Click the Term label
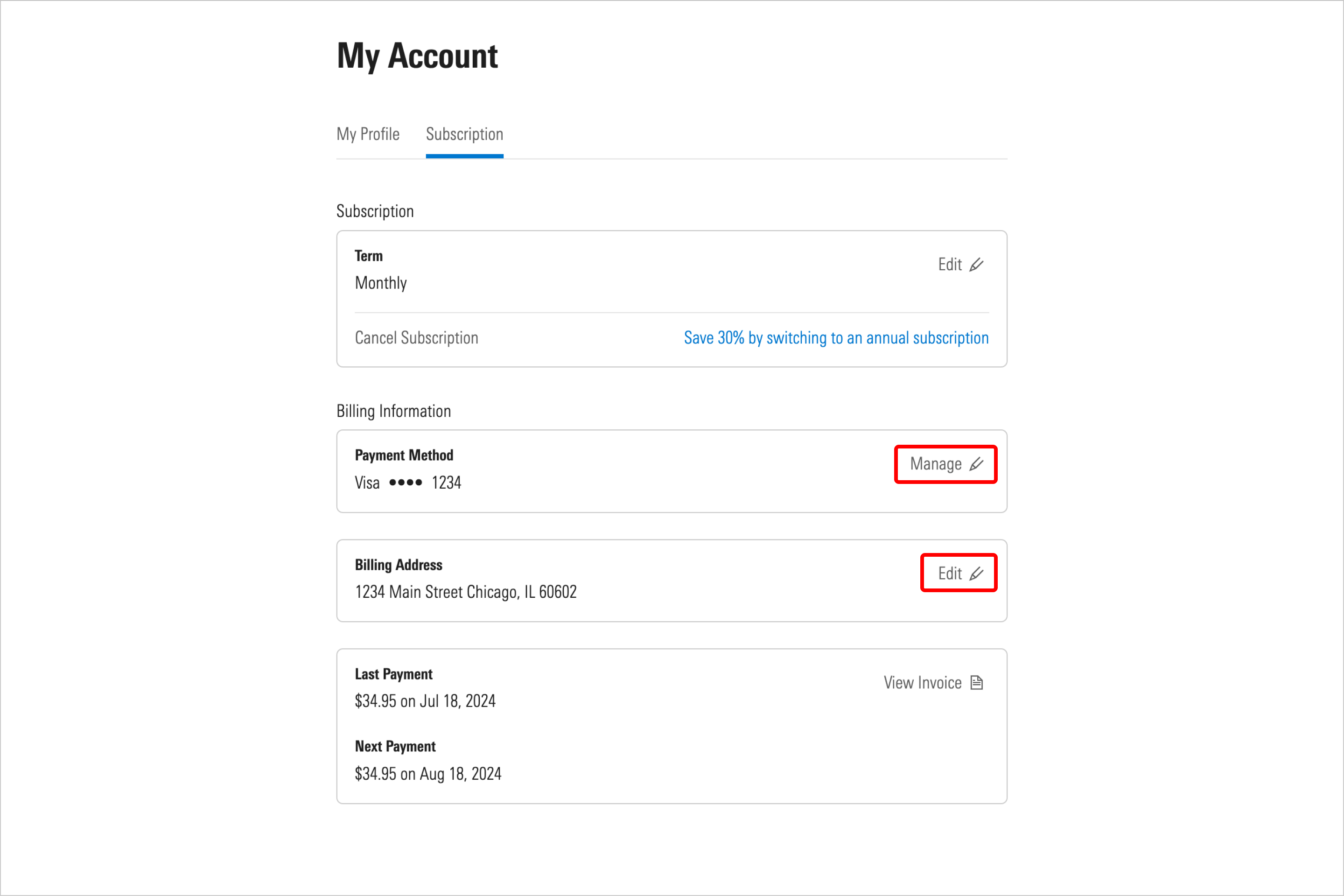Screen dimensions: 1344x896 (x=369, y=256)
